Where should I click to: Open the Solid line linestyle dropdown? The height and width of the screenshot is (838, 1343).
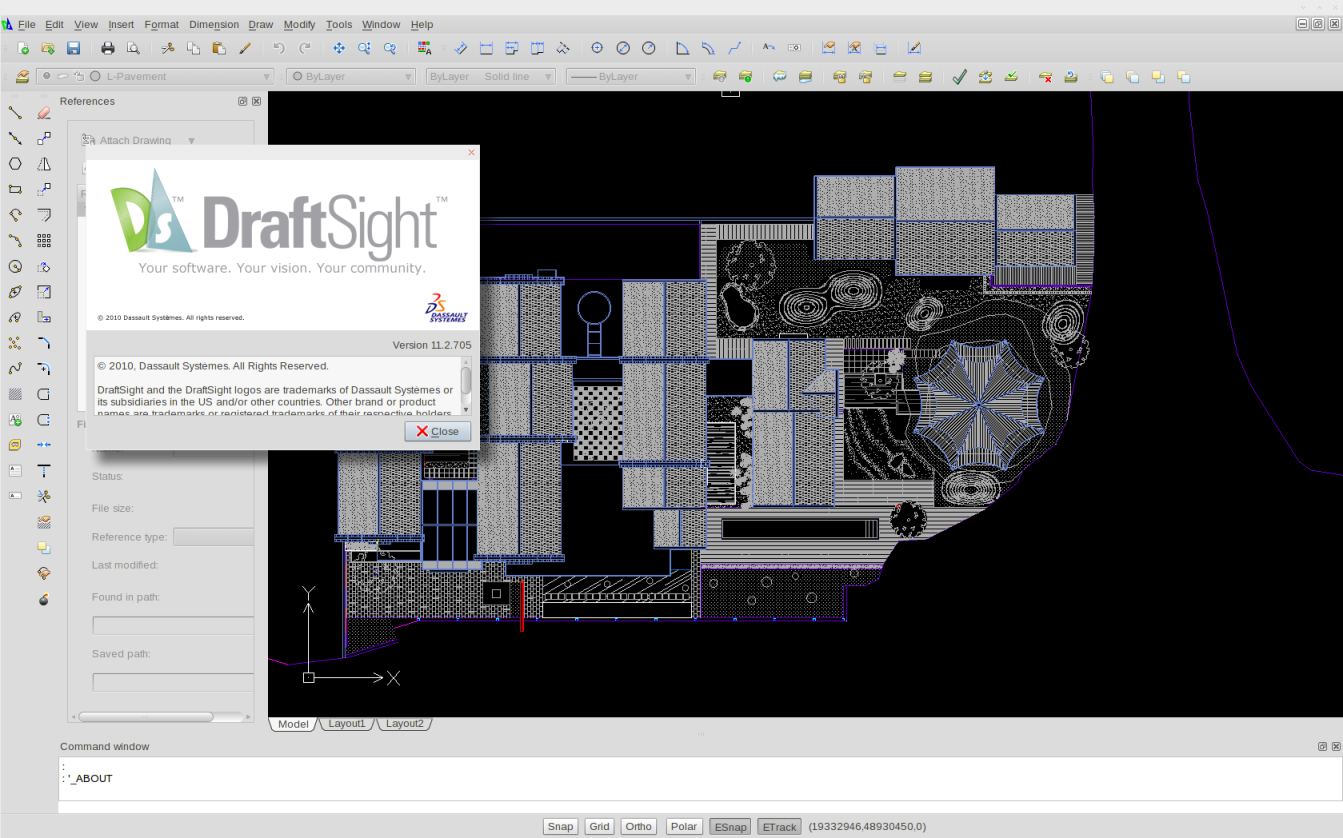[490, 76]
